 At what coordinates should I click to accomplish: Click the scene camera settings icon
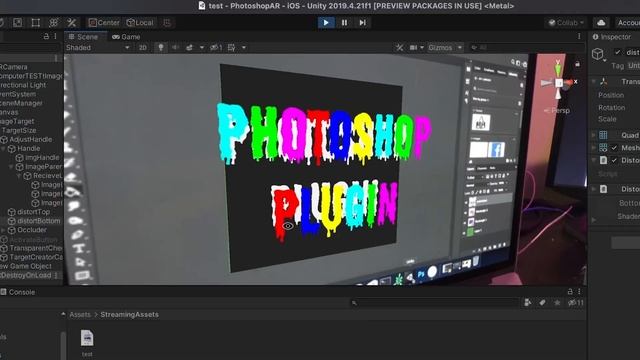pyautogui.click(x=413, y=48)
